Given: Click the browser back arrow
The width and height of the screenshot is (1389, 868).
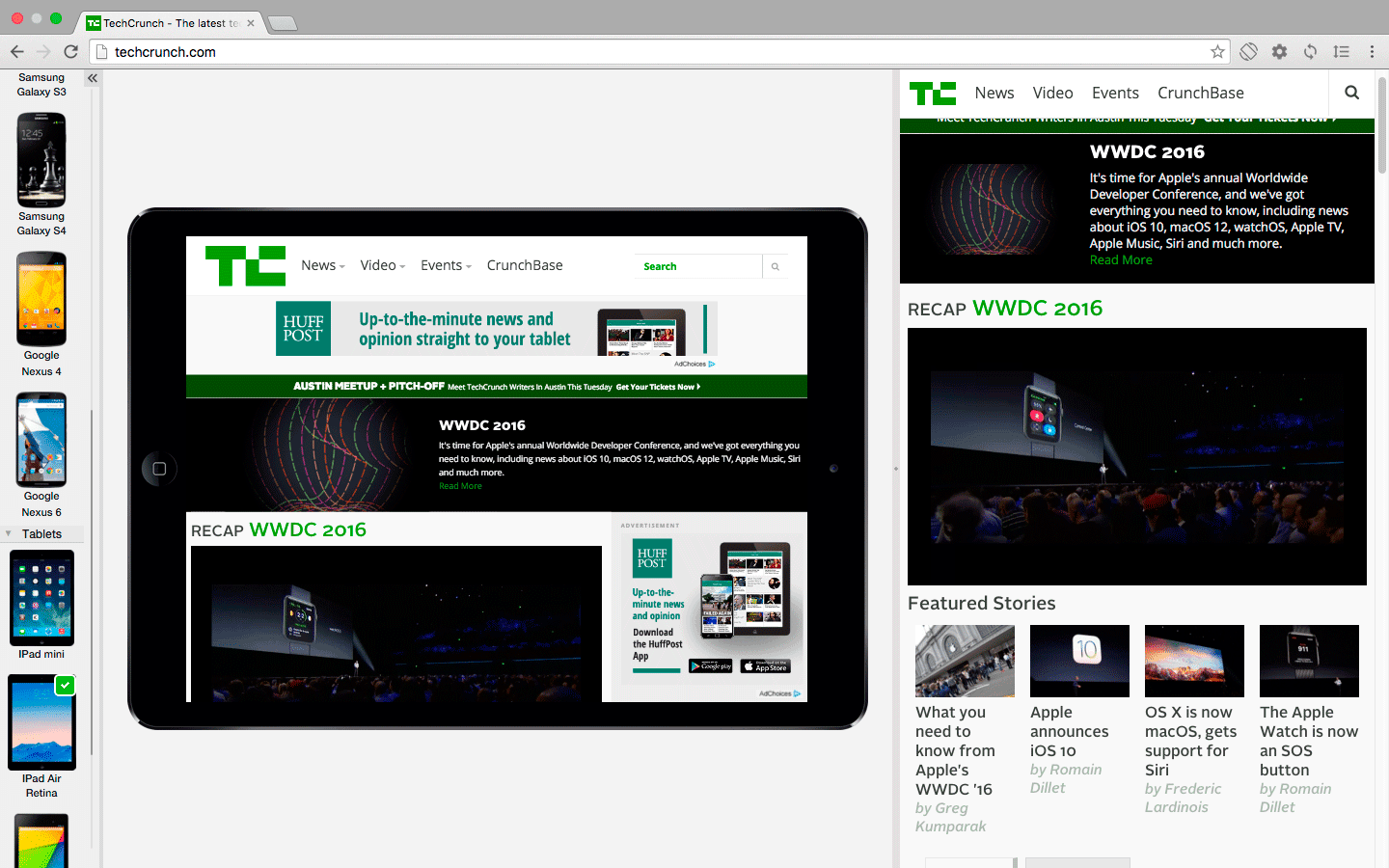Looking at the screenshot, I should pyautogui.click(x=16, y=51).
